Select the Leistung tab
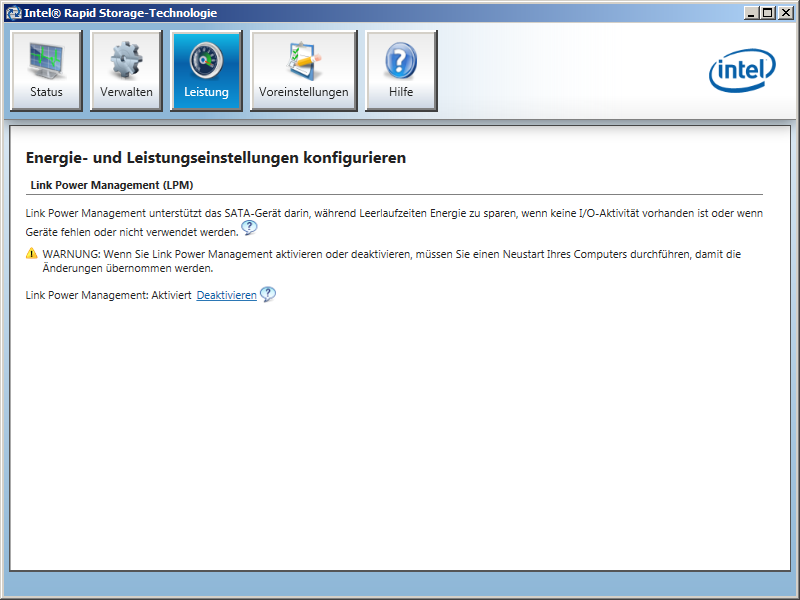The width and height of the screenshot is (800, 600). pos(206,70)
